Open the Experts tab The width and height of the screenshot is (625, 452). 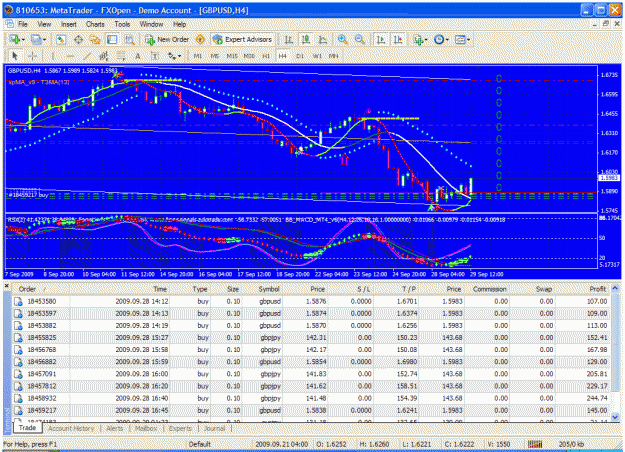point(180,428)
